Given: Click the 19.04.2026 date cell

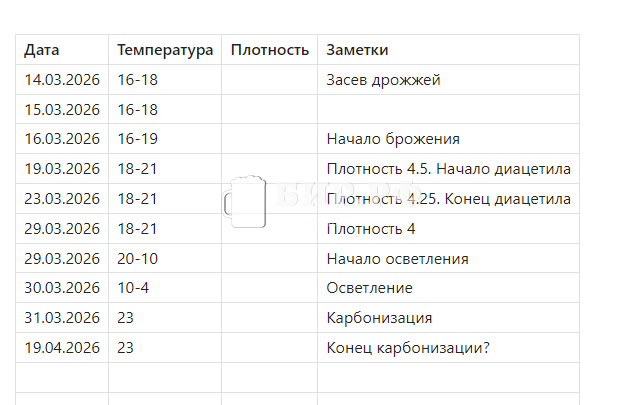Looking at the screenshot, I should (x=62, y=348).
